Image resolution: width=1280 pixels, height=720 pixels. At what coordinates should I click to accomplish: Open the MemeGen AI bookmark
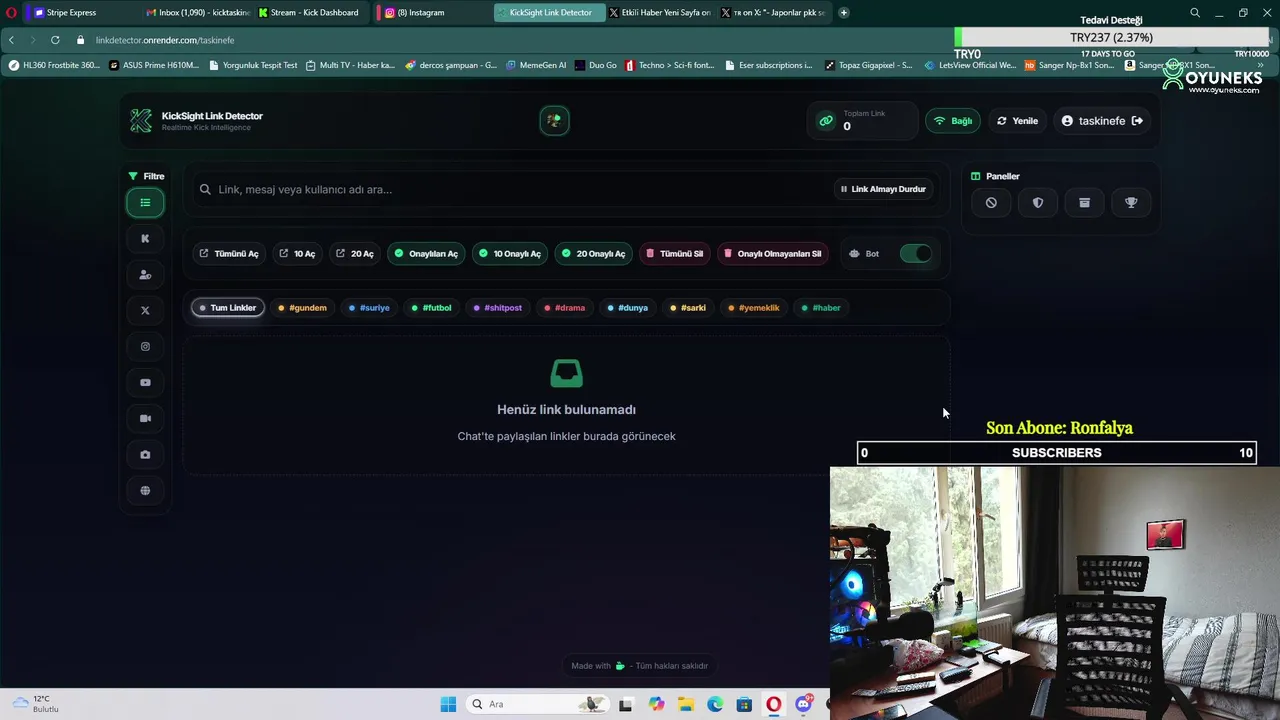point(536,65)
